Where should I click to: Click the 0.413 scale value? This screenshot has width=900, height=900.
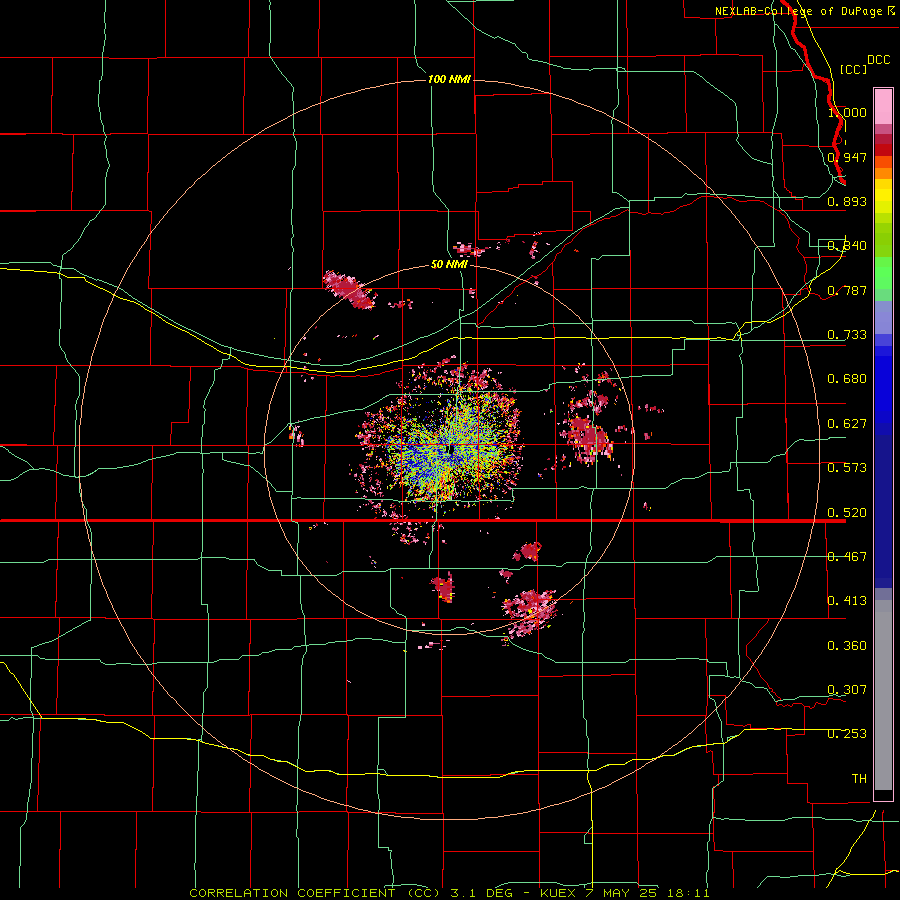click(847, 601)
